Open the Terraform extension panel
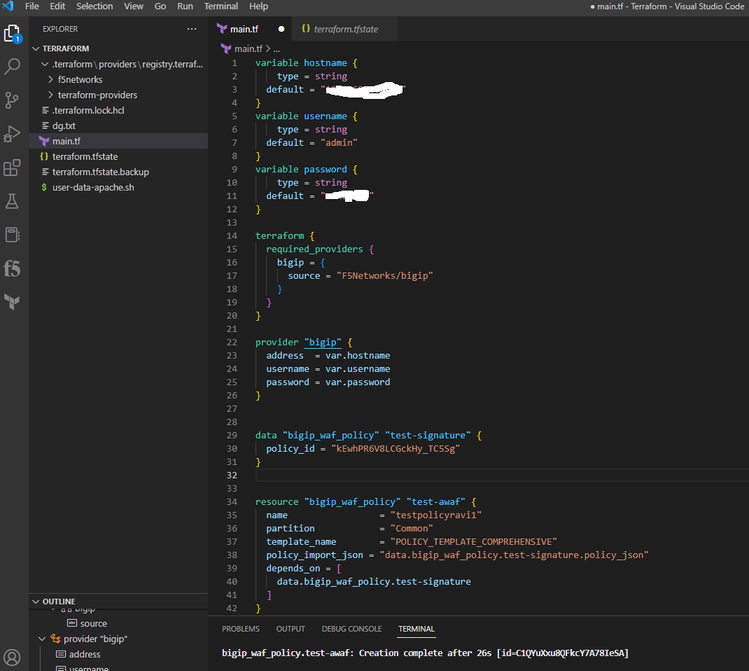 click(x=13, y=302)
